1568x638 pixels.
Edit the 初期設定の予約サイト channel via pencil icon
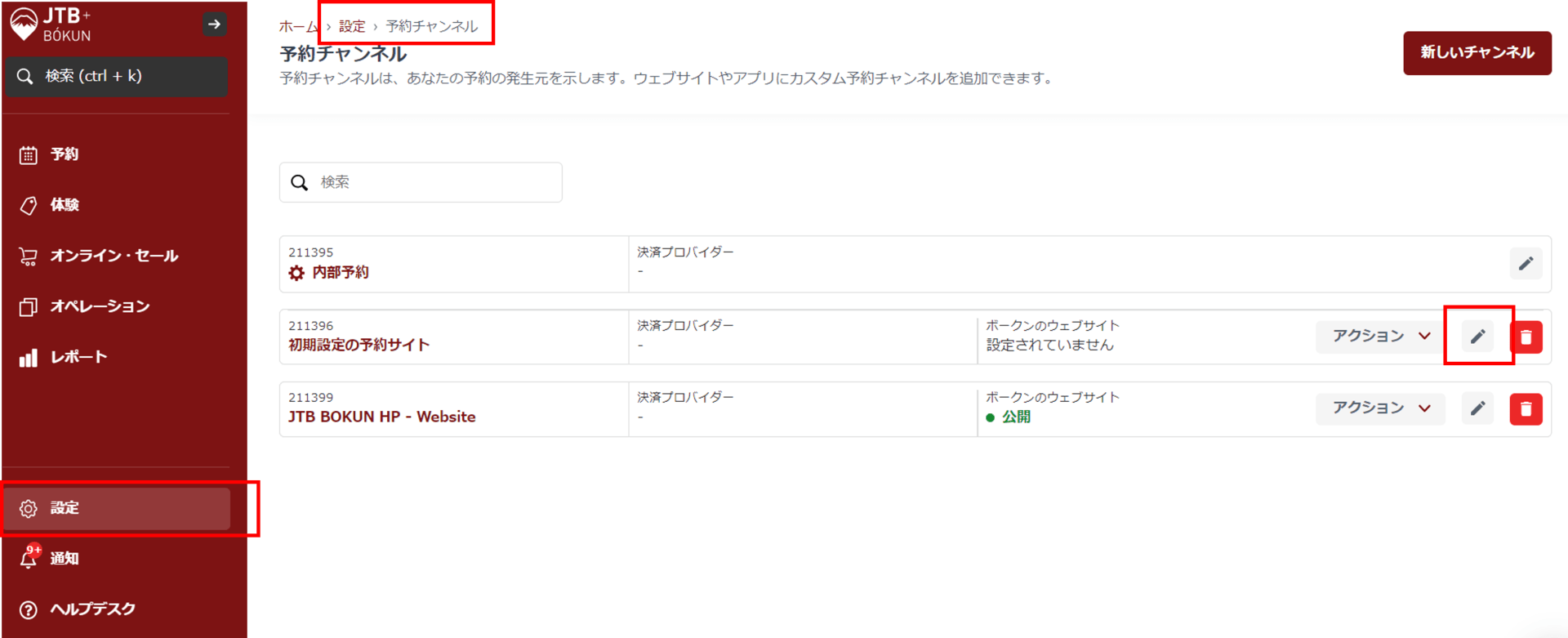point(1477,337)
